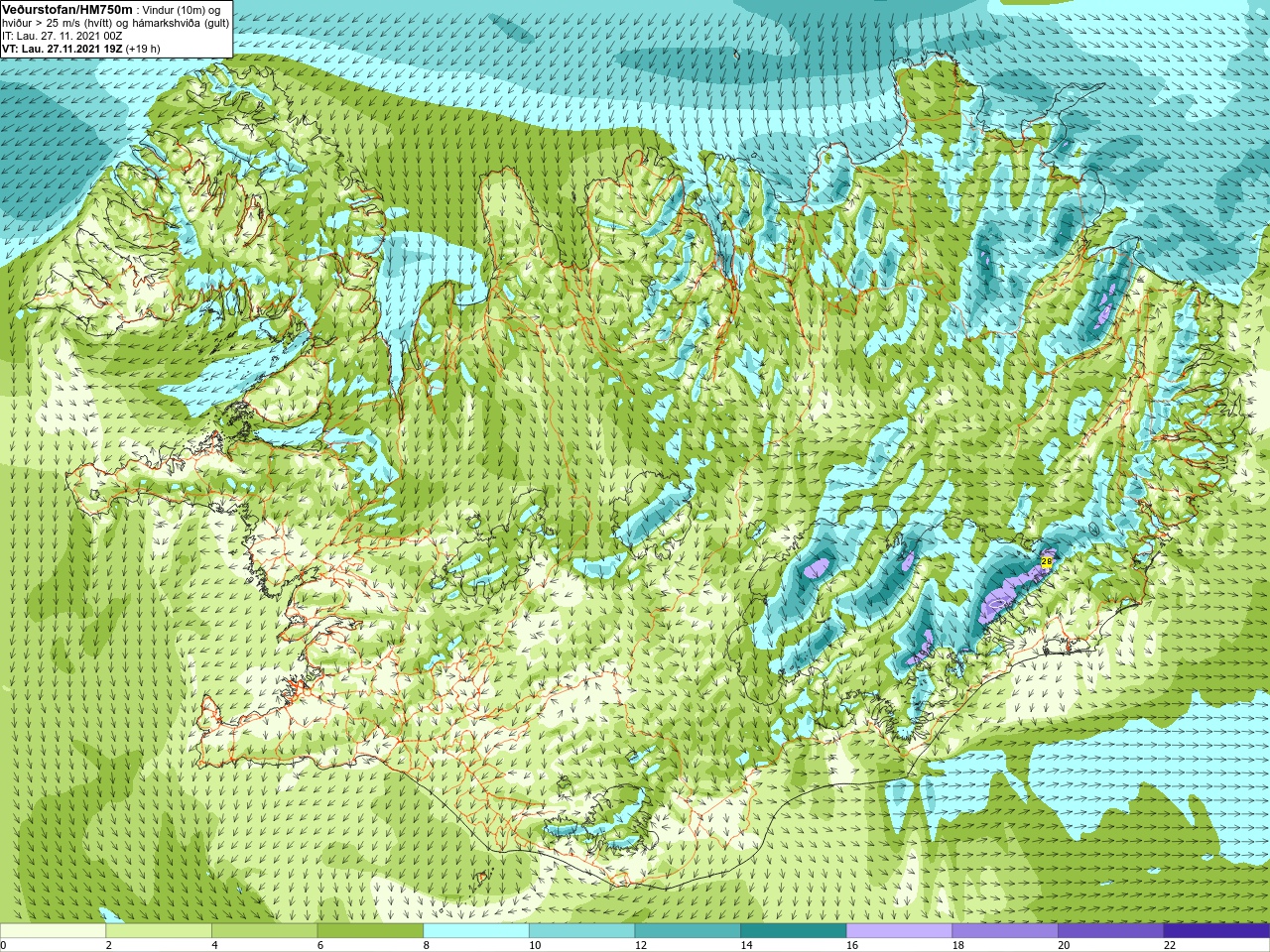Click the Veðurstofan/HM750m title text
Image resolution: width=1270 pixels, height=952 pixels.
67,9
